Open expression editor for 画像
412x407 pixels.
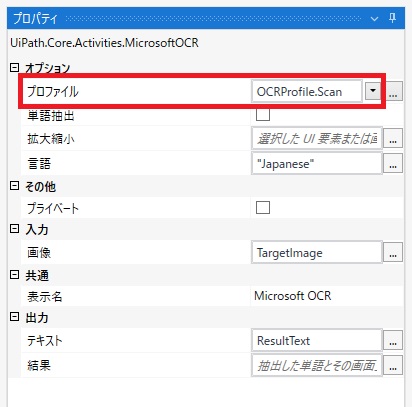[x=393, y=252]
